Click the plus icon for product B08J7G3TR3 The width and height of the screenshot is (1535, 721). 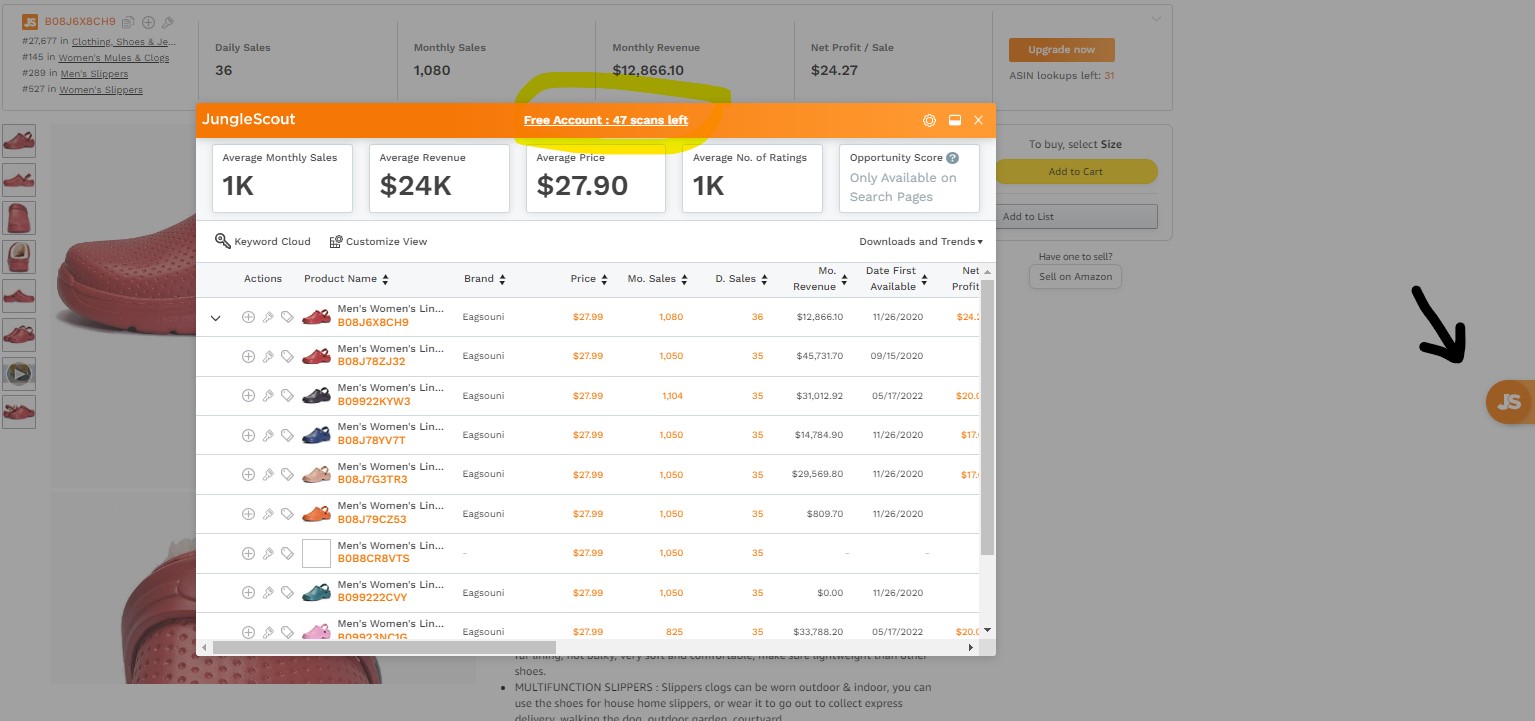[x=248, y=474]
